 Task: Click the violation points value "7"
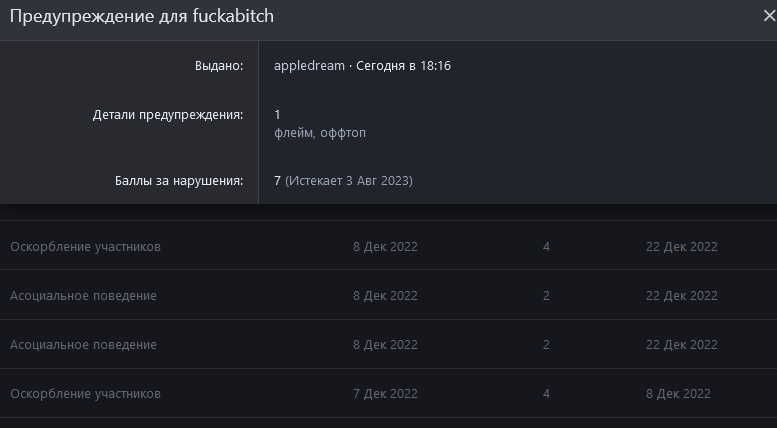click(277, 181)
